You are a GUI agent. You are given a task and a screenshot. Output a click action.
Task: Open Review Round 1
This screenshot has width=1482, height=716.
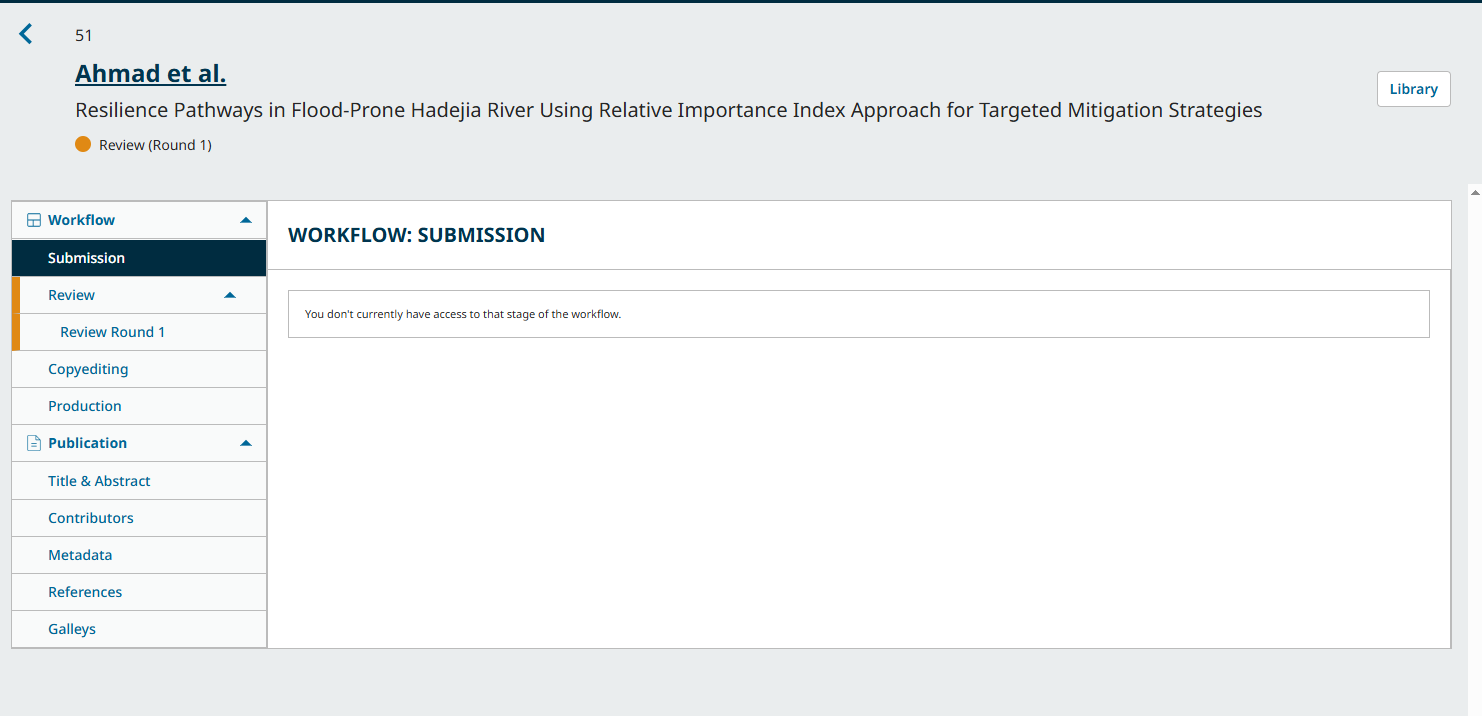[x=113, y=332]
